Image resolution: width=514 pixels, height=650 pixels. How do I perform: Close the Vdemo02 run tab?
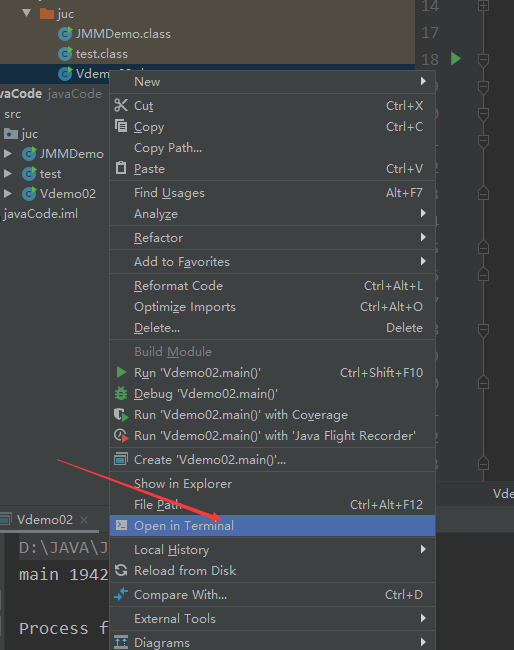84,519
